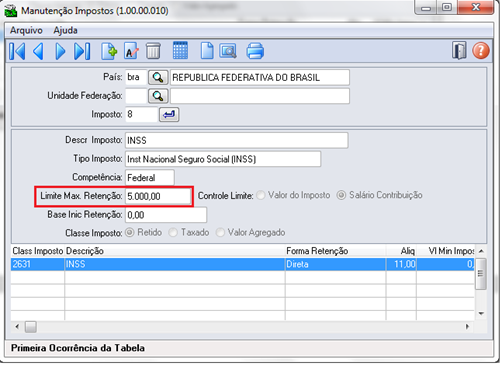
Task: Click the Tipo Imposto field
Action: 223,159
